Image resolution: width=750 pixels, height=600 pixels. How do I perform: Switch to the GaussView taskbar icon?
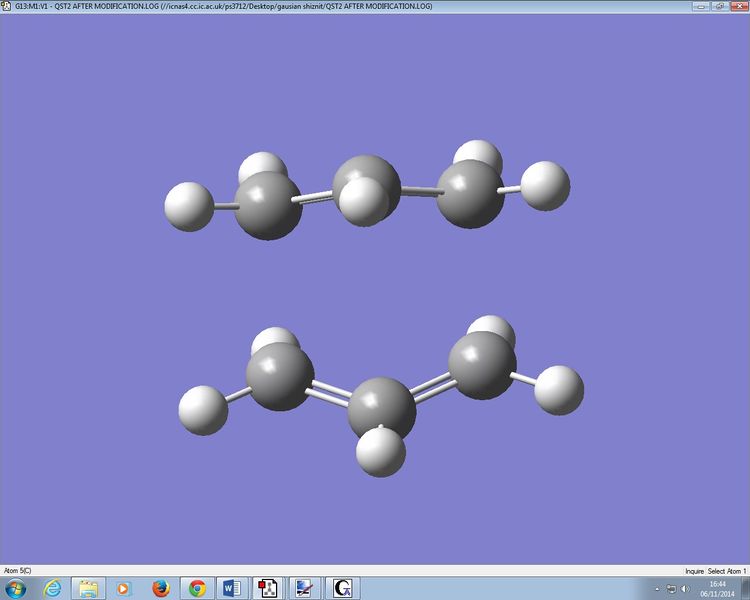342,588
